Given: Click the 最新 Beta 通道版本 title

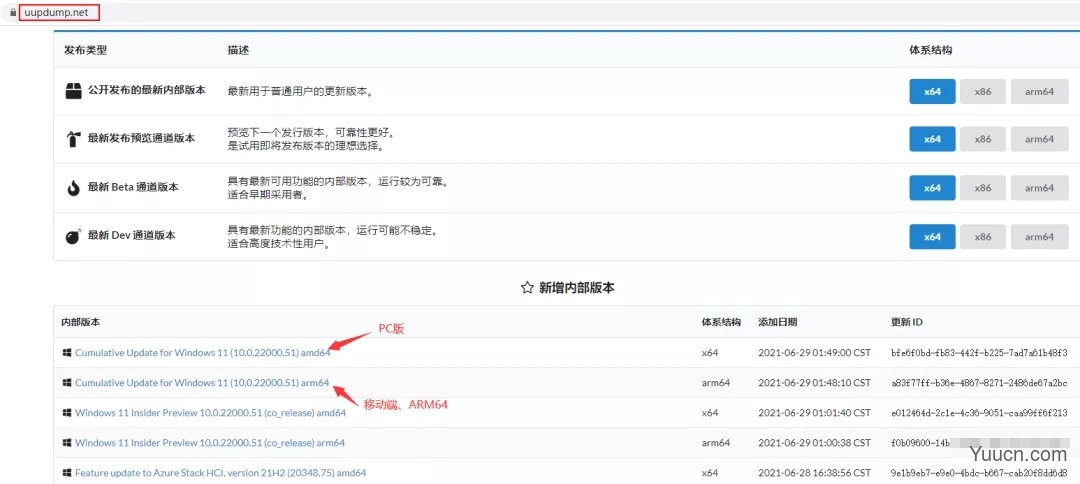Looking at the screenshot, I should point(132,187).
